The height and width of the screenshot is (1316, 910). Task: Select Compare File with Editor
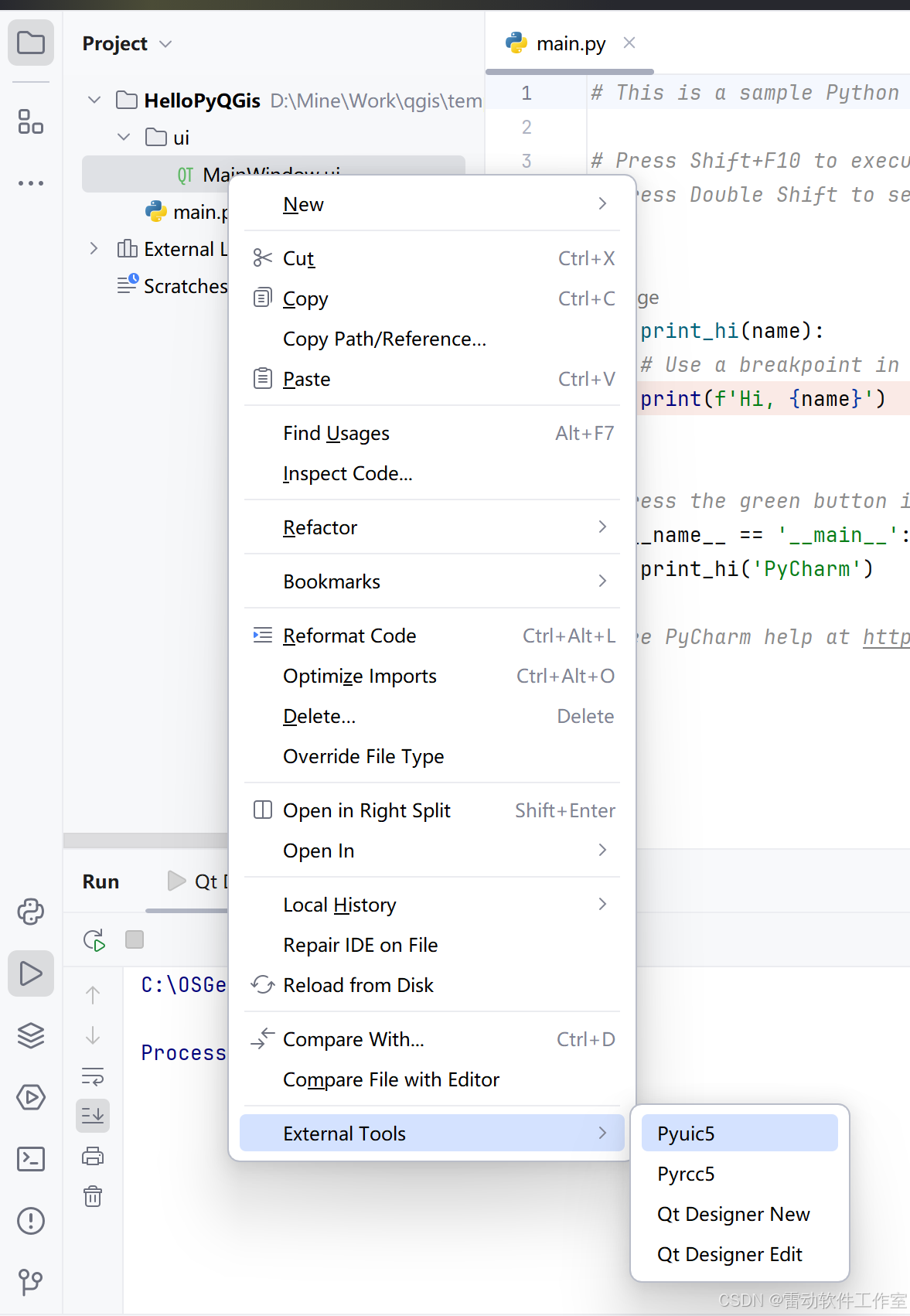click(x=432, y=1079)
